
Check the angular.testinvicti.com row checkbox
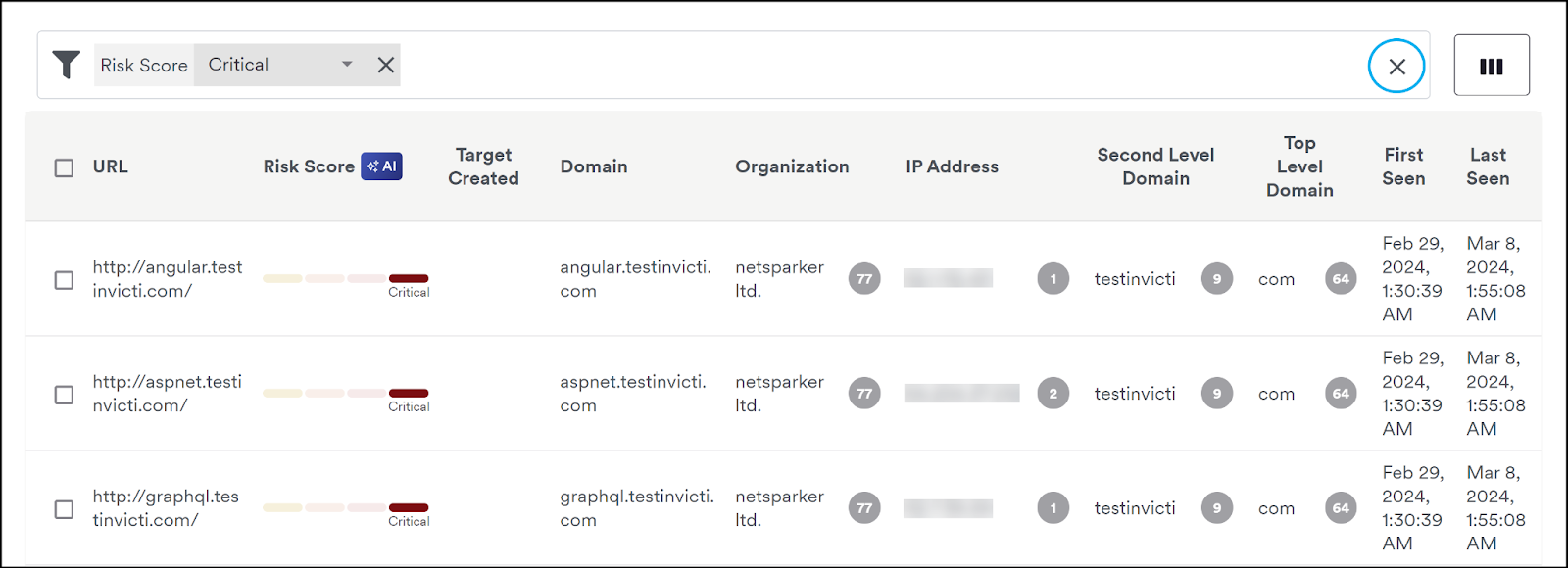pos(64,280)
